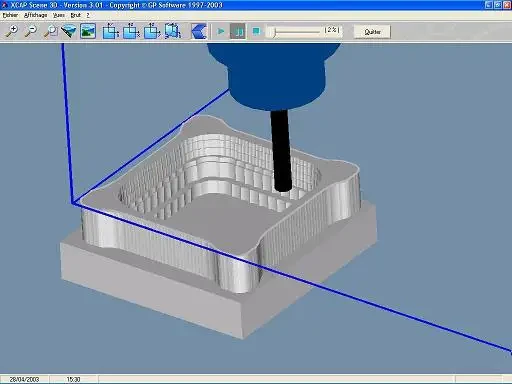Select the third axis plane view icon
This screenshot has width=512, height=384.
pos(152,31)
